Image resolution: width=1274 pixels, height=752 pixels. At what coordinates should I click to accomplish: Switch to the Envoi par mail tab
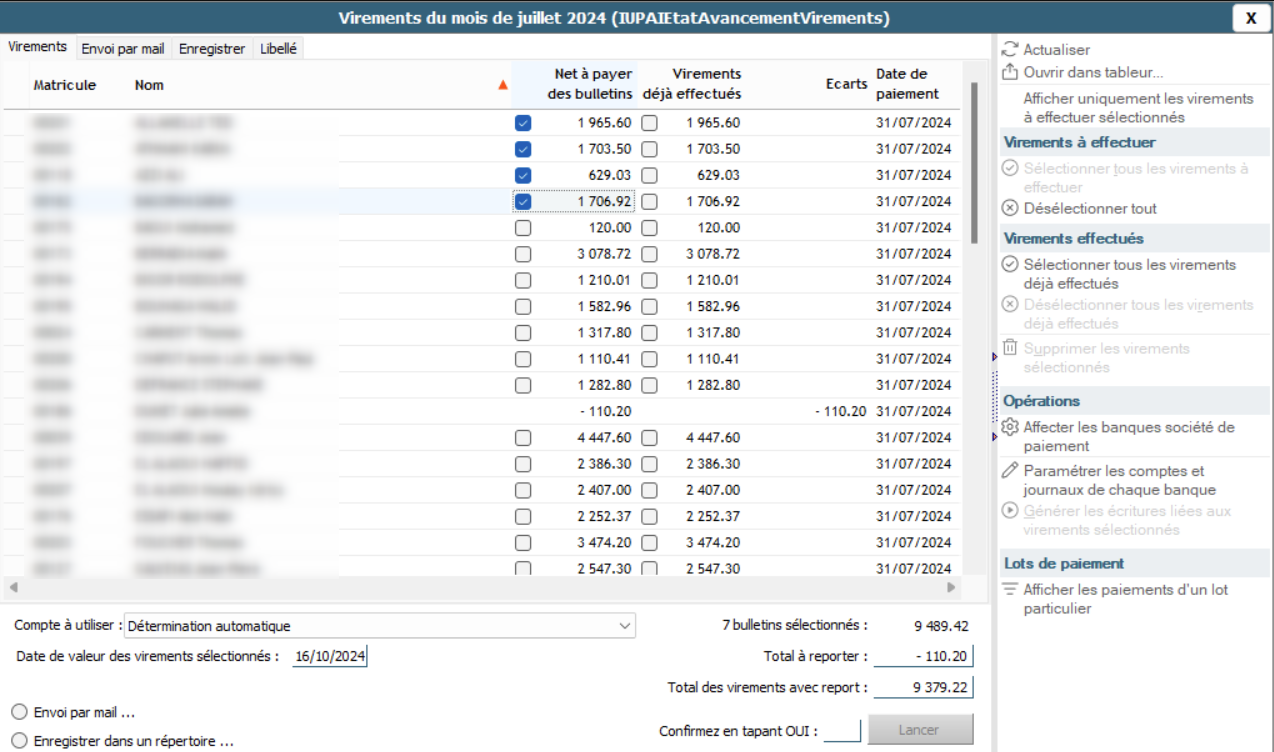point(123,48)
